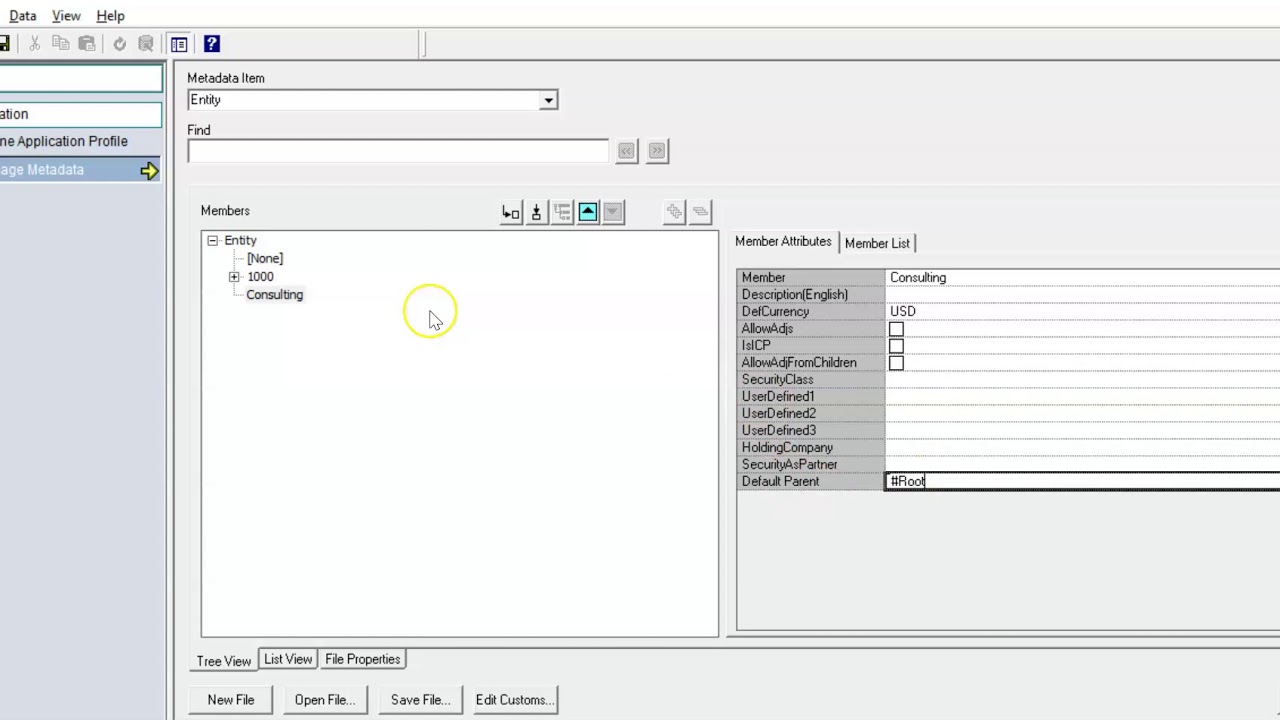Click the SecurityAsPartner value cell
The width and height of the screenshot is (1280, 720).
[x=1083, y=465]
